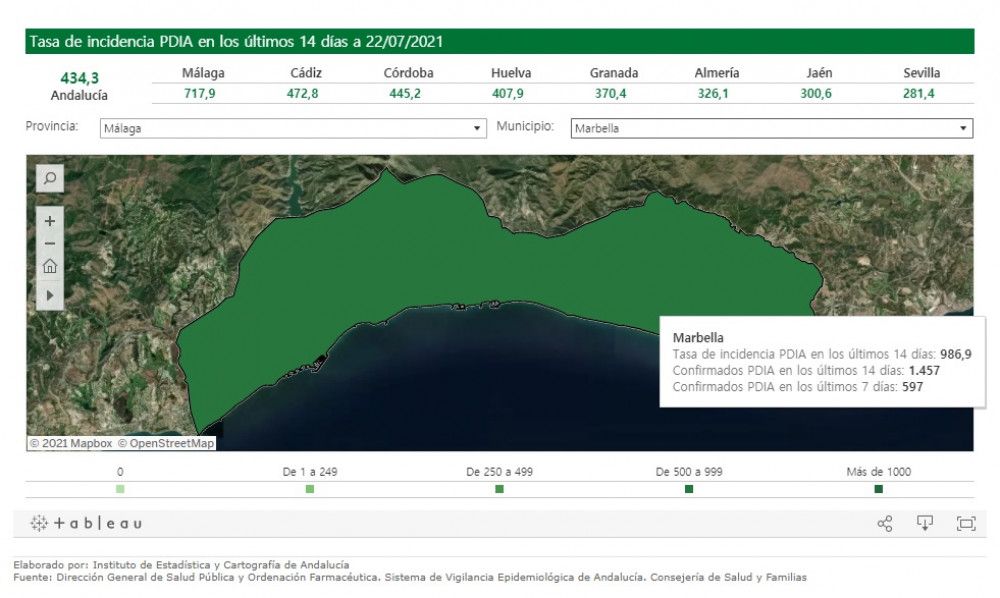Click tooltip incidence rate value 986,9
Viewport: 1000px width, 598px height.
[x=955, y=354]
